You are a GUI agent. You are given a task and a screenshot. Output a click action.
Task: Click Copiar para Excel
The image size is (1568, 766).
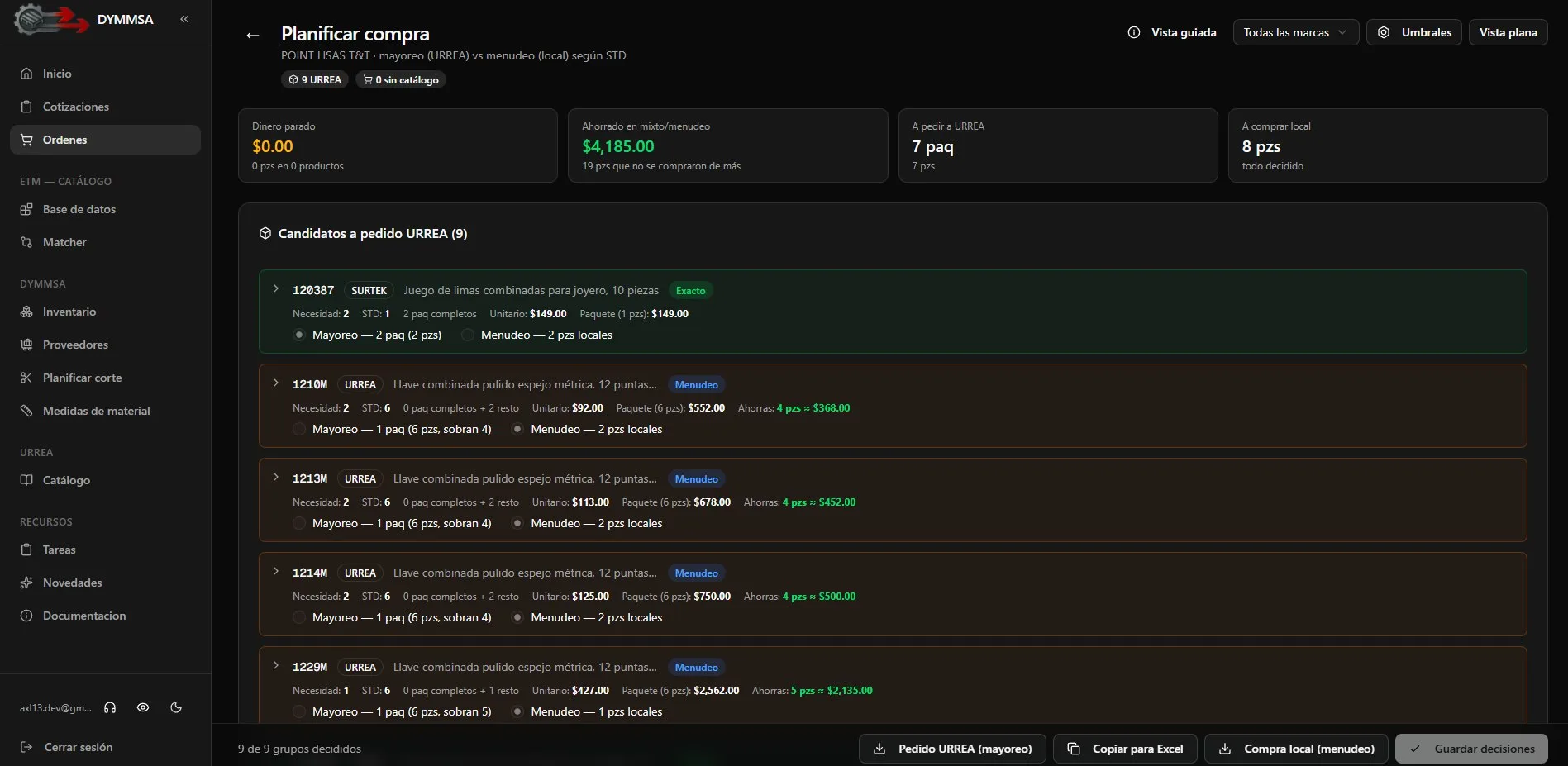pyautogui.click(x=1125, y=749)
